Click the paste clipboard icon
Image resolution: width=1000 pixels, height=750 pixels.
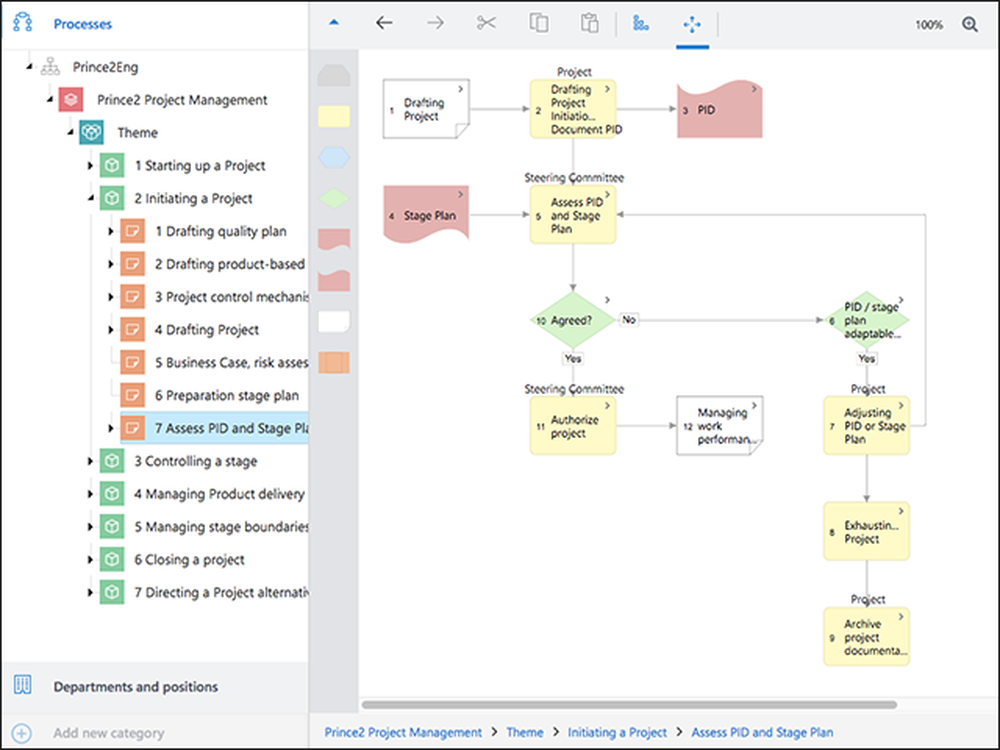point(589,24)
